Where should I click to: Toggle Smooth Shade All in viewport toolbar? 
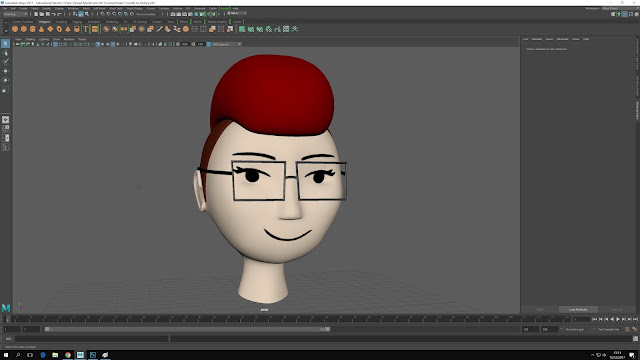coord(98,44)
